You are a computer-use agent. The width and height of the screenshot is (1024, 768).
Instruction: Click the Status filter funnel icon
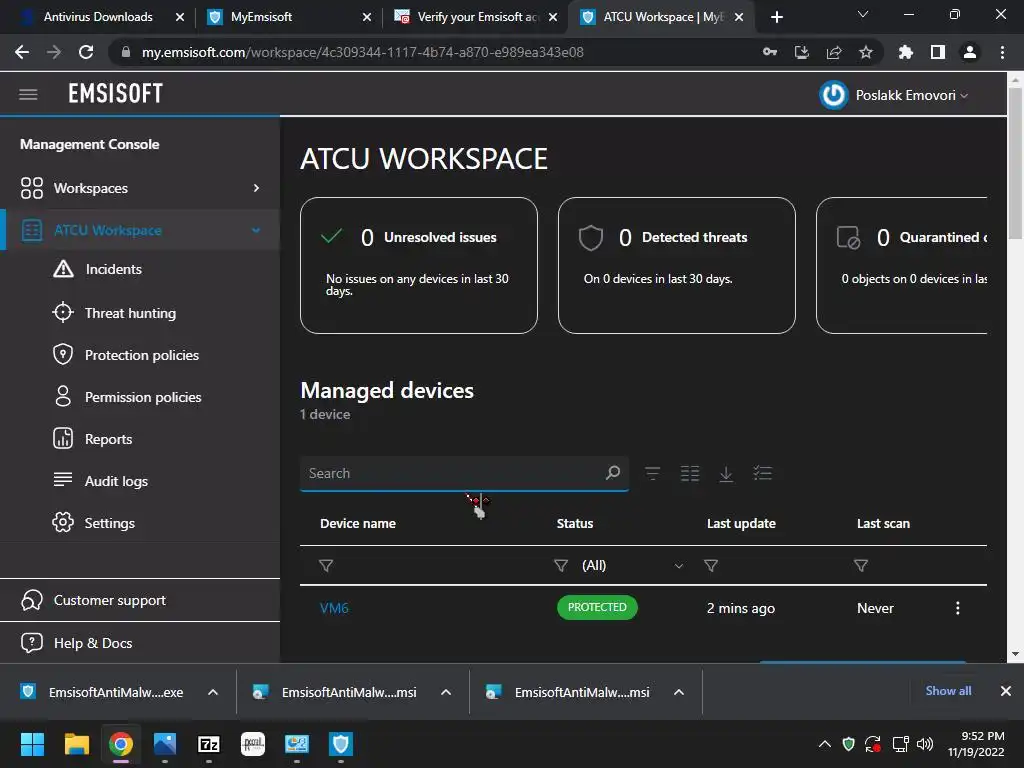560,566
